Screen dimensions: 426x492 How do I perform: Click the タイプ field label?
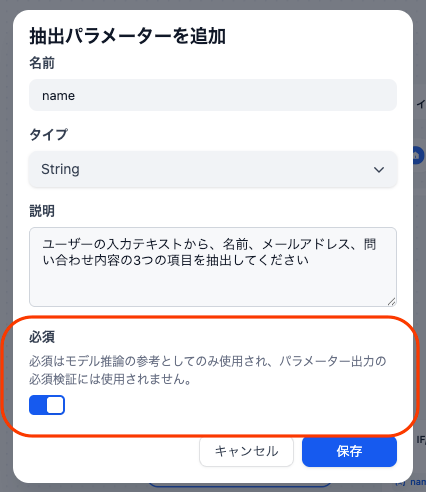tap(49, 135)
